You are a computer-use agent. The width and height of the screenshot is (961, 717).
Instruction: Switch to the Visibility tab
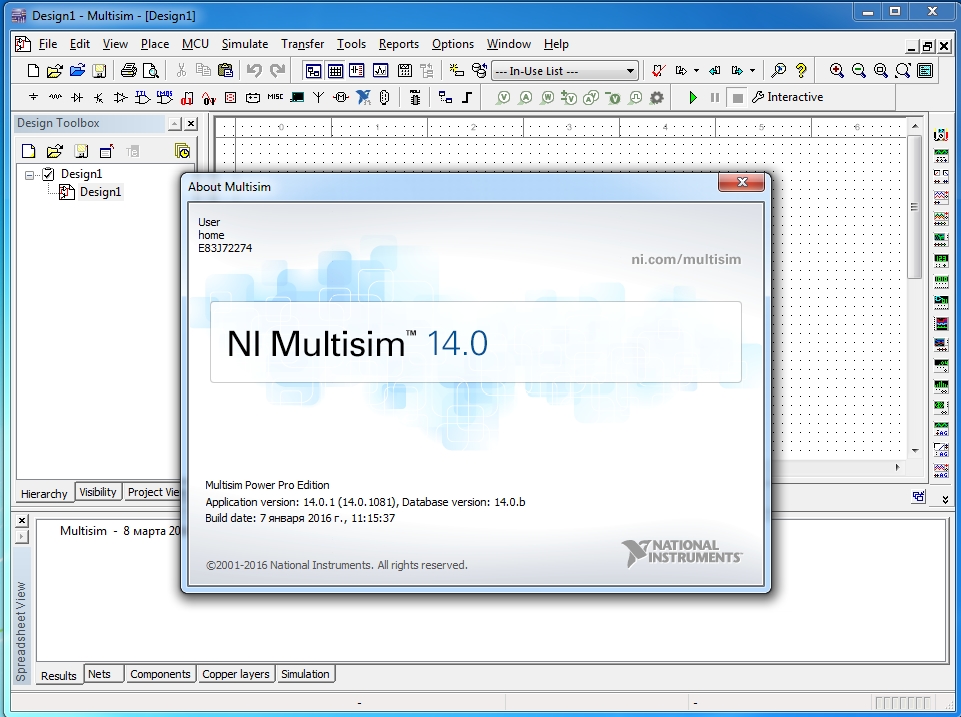tap(98, 492)
